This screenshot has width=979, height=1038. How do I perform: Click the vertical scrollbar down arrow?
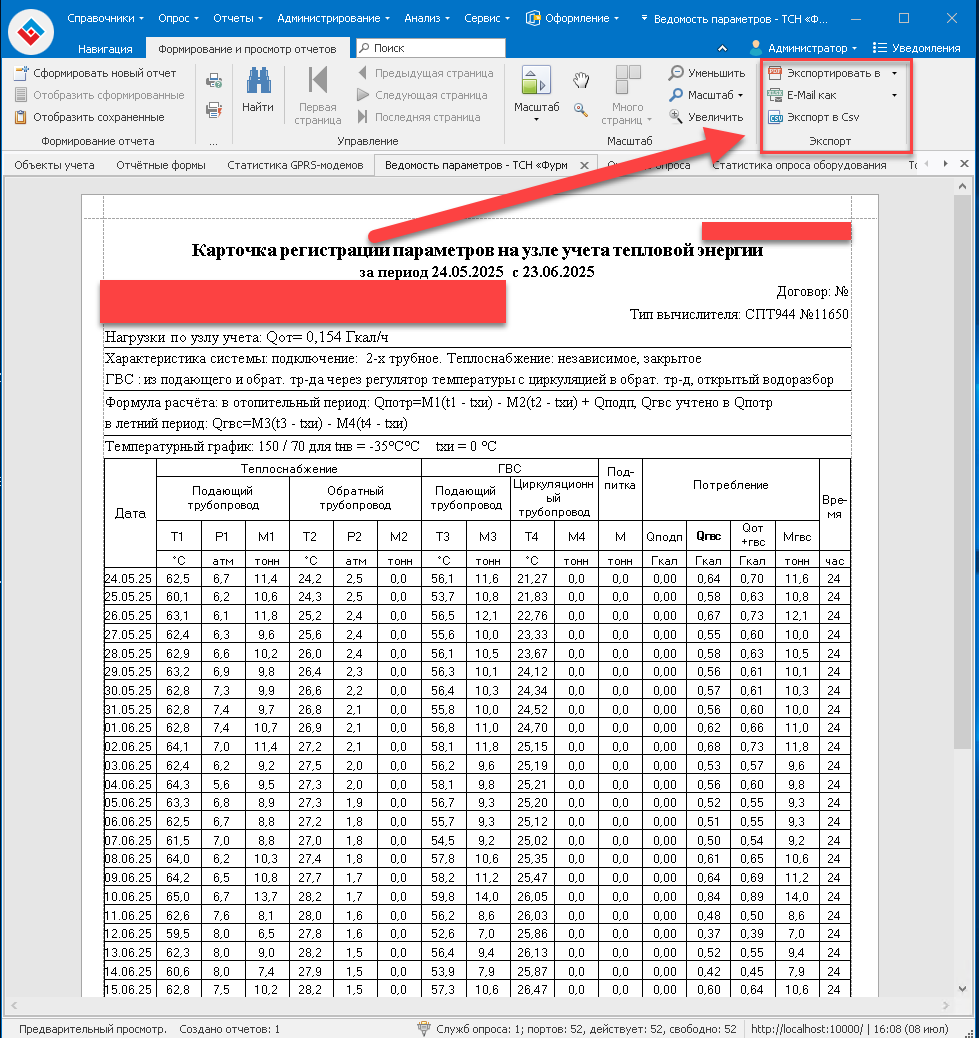pyautogui.click(x=962, y=989)
